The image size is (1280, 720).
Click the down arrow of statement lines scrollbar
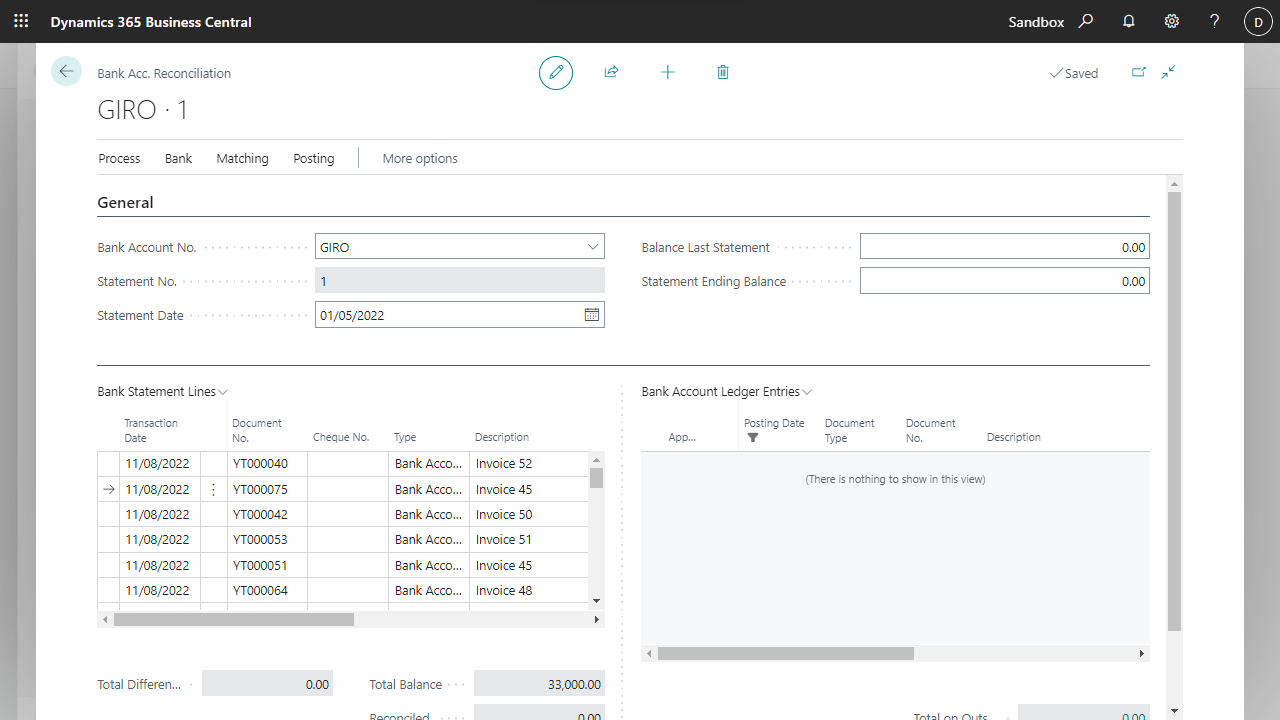tap(597, 600)
